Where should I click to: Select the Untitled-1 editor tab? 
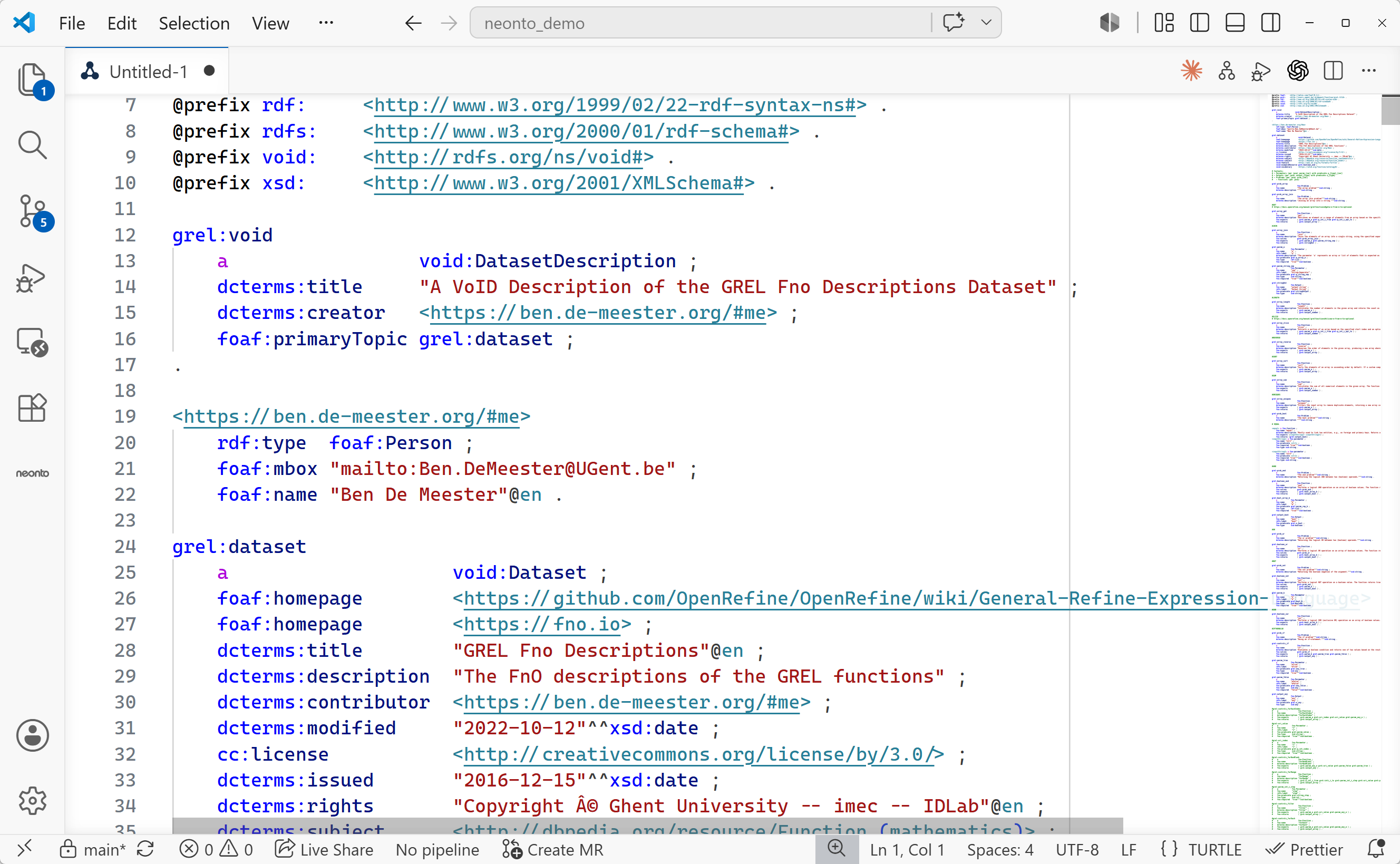(148, 71)
